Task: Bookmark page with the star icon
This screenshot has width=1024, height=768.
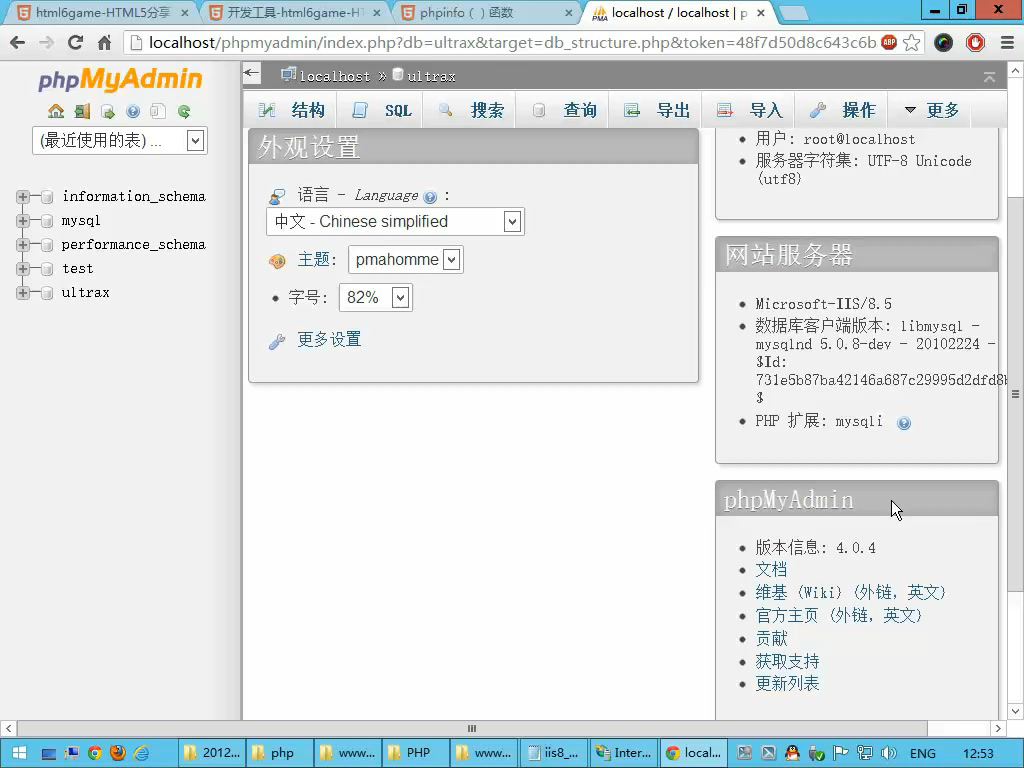Action: (x=912, y=43)
